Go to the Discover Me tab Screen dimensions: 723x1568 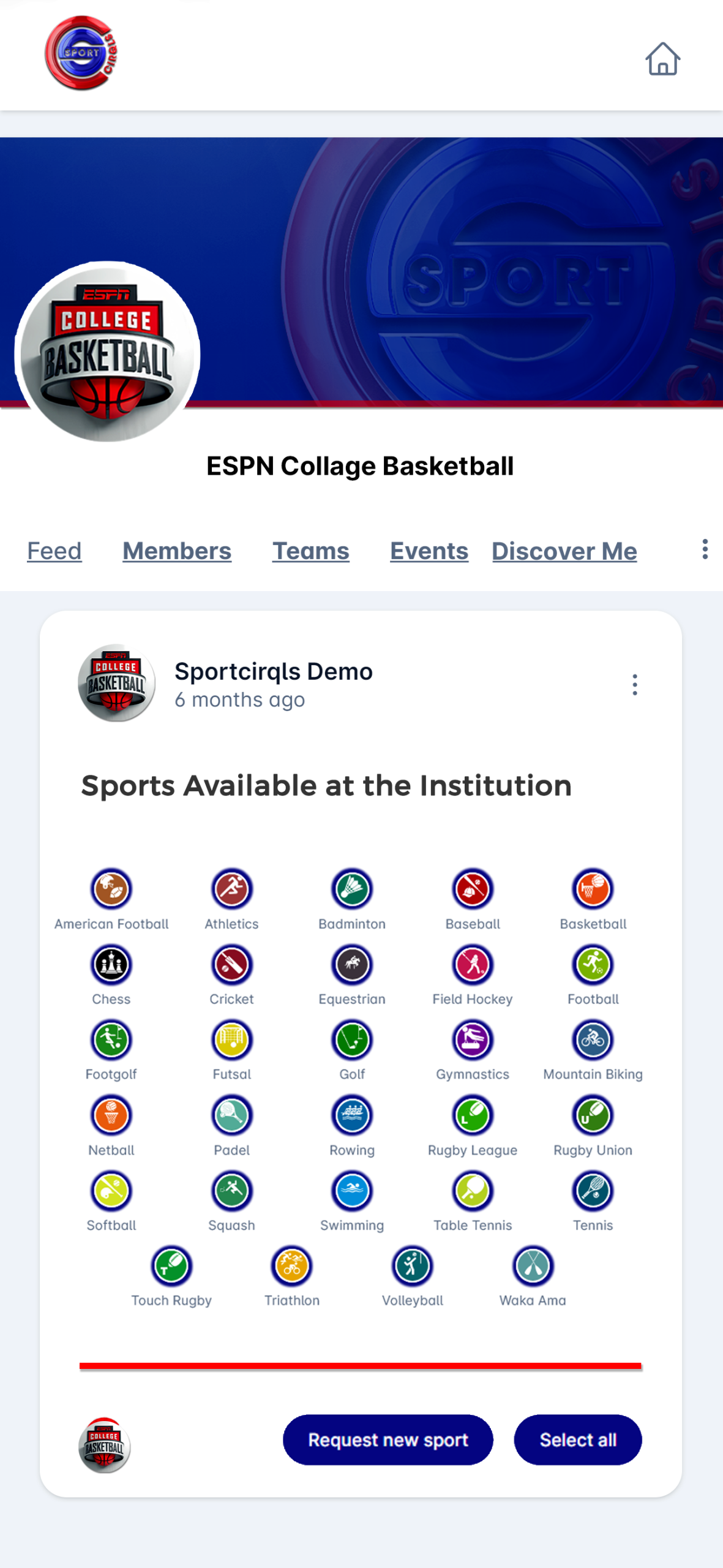[564, 551]
